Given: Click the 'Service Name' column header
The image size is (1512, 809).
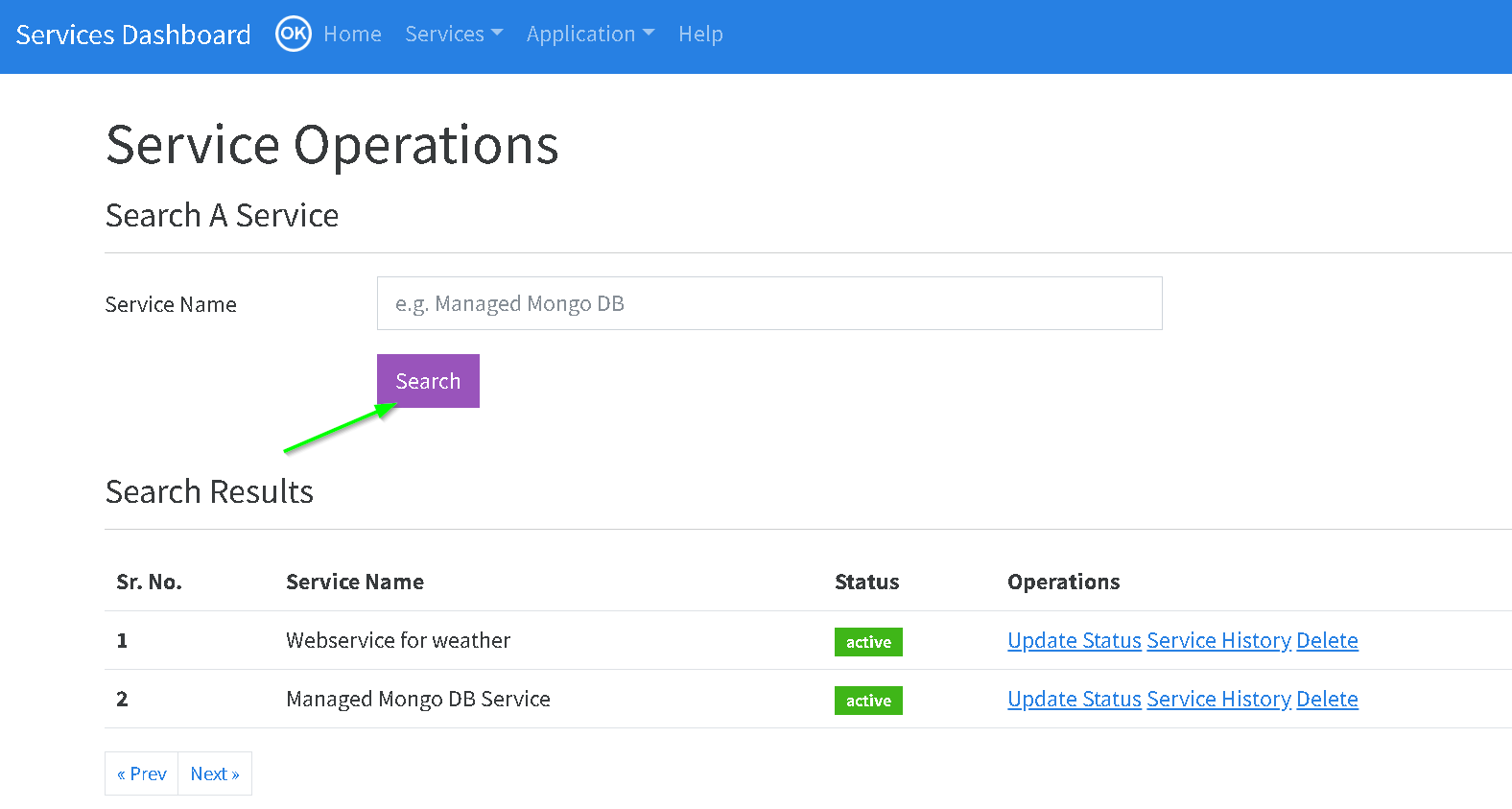Looking at the screenshot, I should (x=355, y=582).
